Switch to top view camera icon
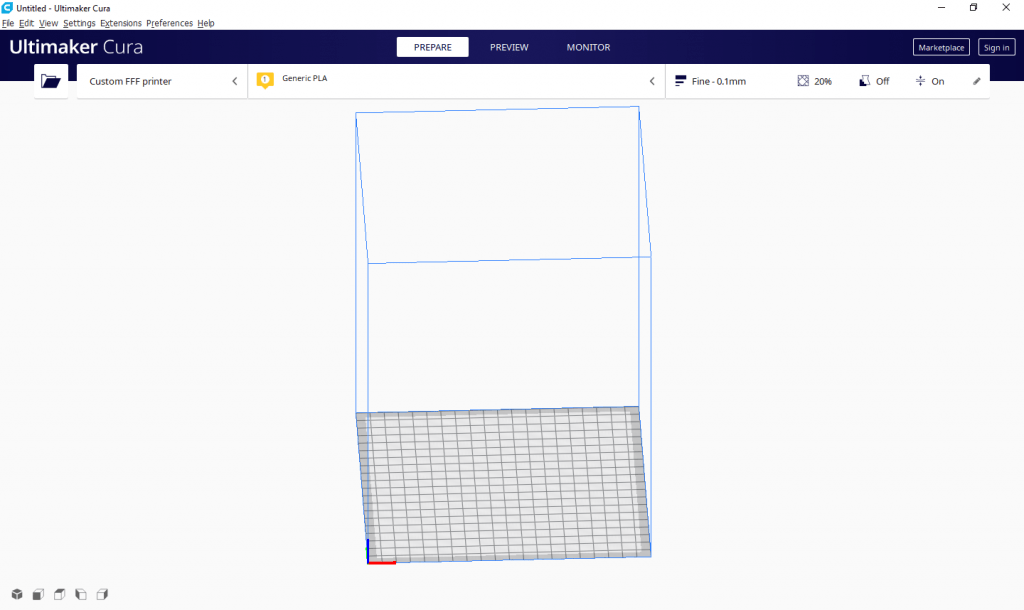This screenshot has height=610, width=1024. click(59, 594)
